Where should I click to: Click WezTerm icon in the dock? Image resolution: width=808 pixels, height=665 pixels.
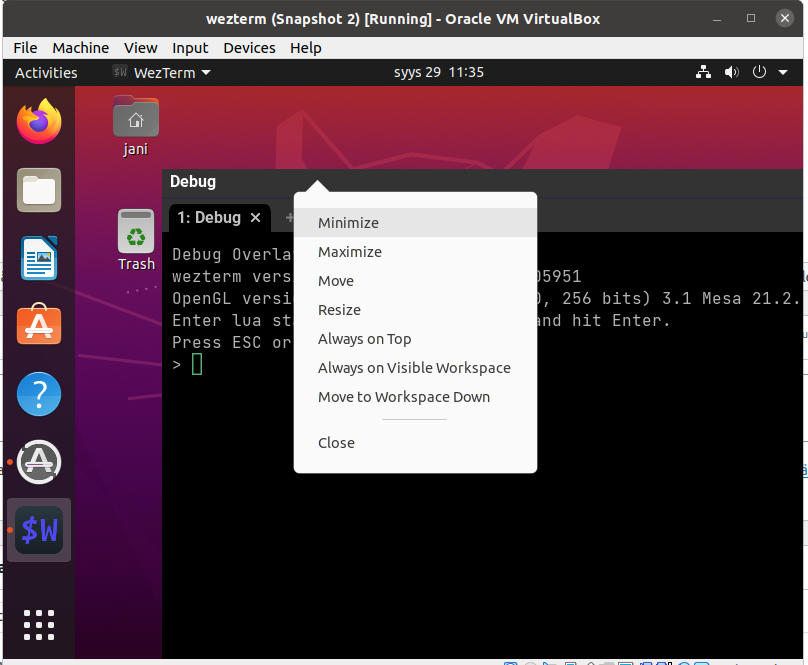(x=39, y=530)
